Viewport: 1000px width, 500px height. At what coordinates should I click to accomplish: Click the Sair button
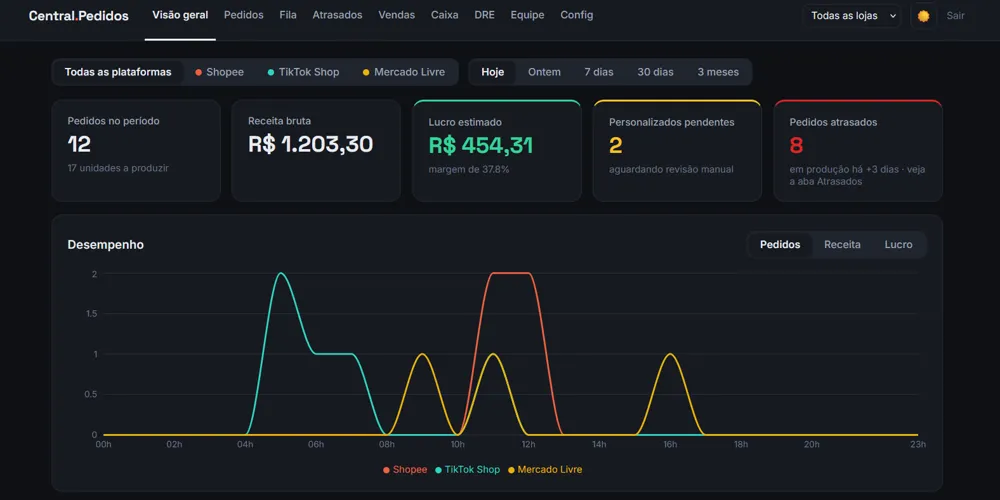click(x=955, y=16)
